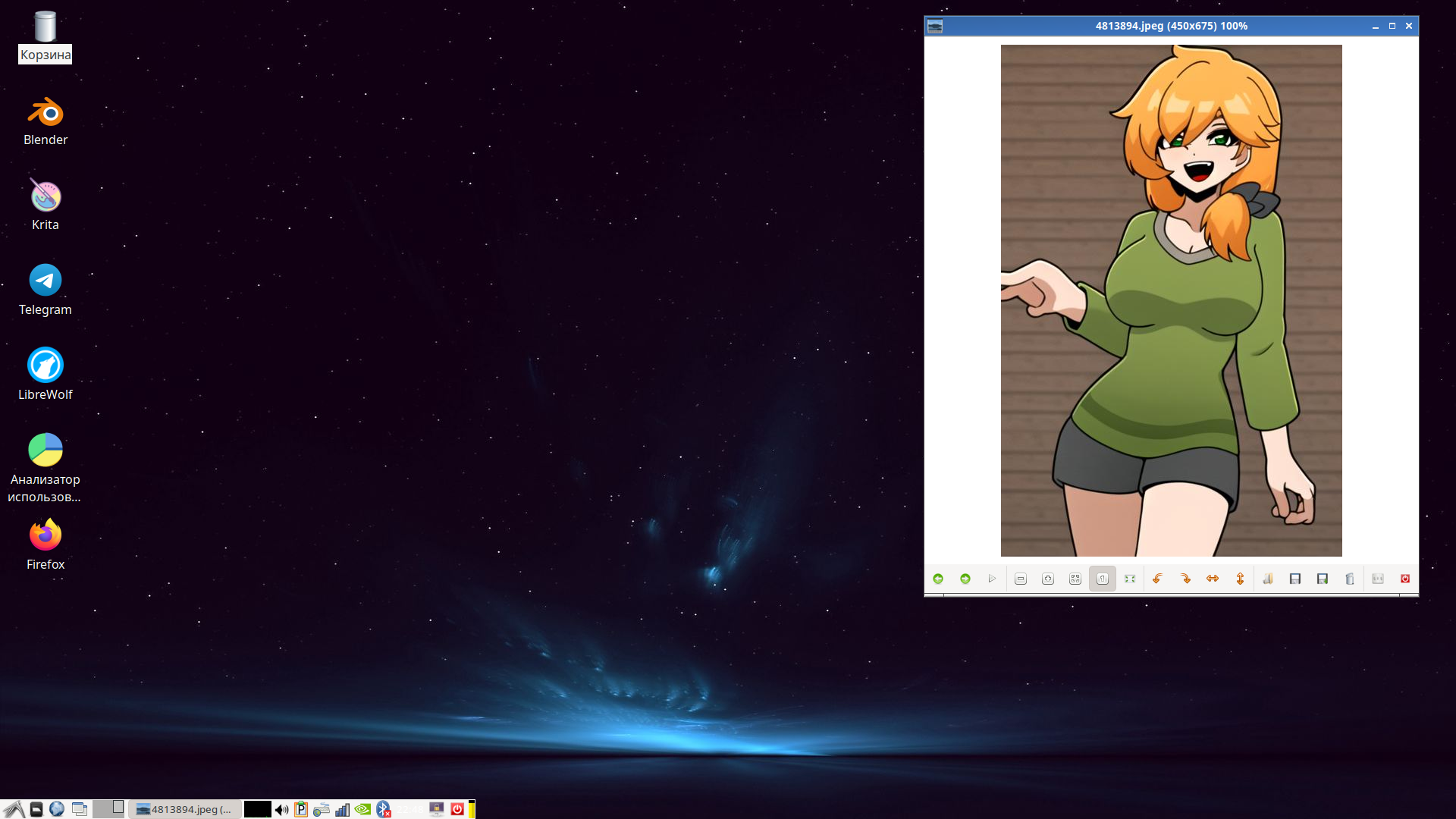The height and width of the screenshot is (819, 1456).
Task: Open NVIDIA settings tray icon
Action: tap(362, 809)
